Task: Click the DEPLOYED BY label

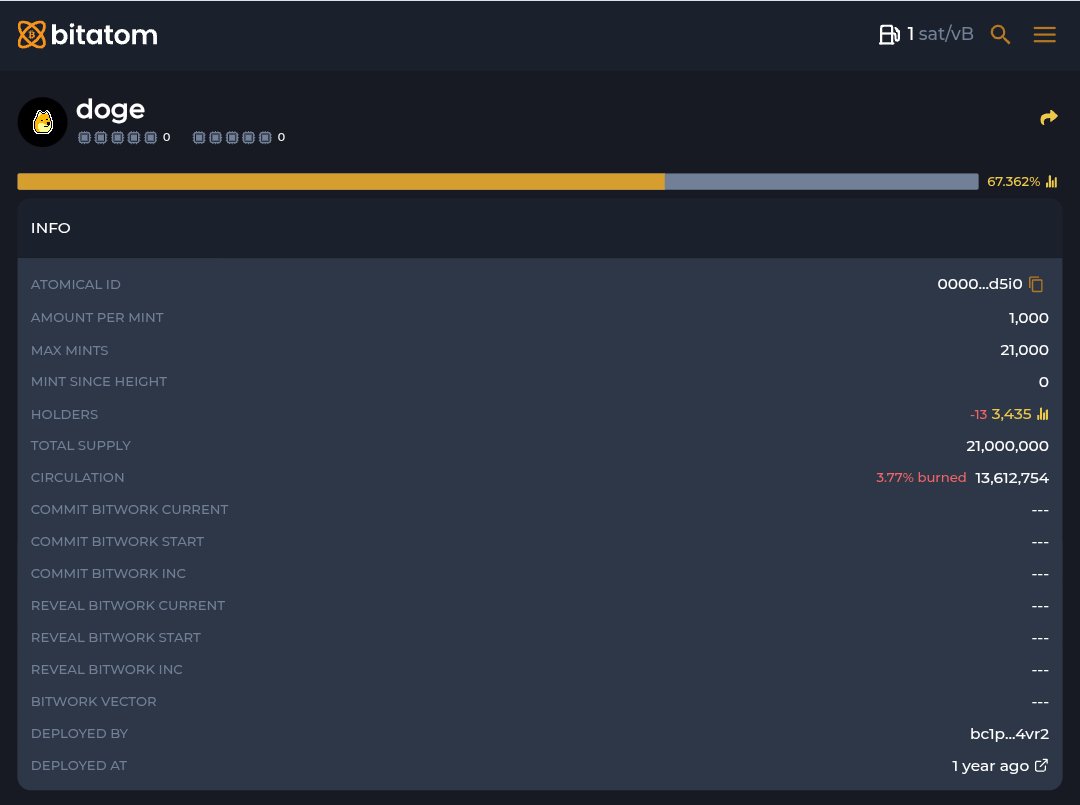Action: [x=79, y=733]
